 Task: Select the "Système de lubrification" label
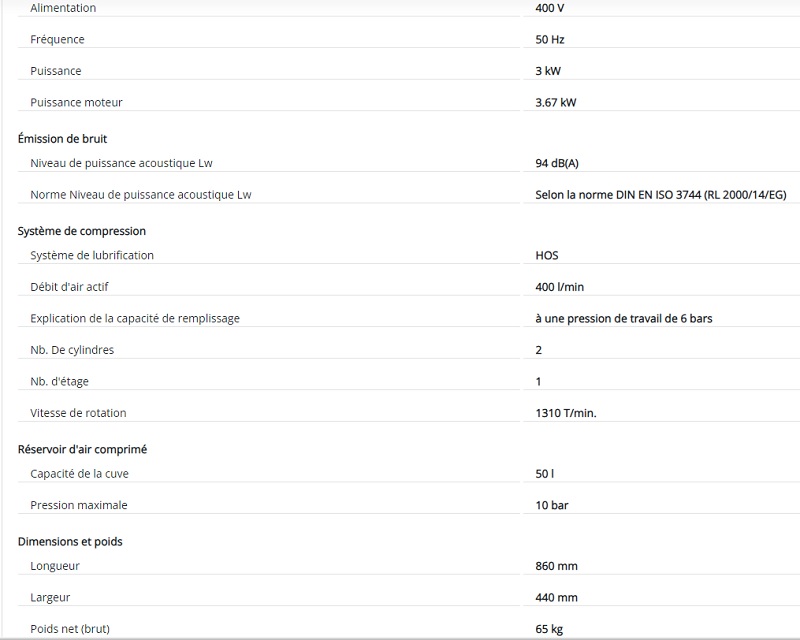[x=92, y=256]
